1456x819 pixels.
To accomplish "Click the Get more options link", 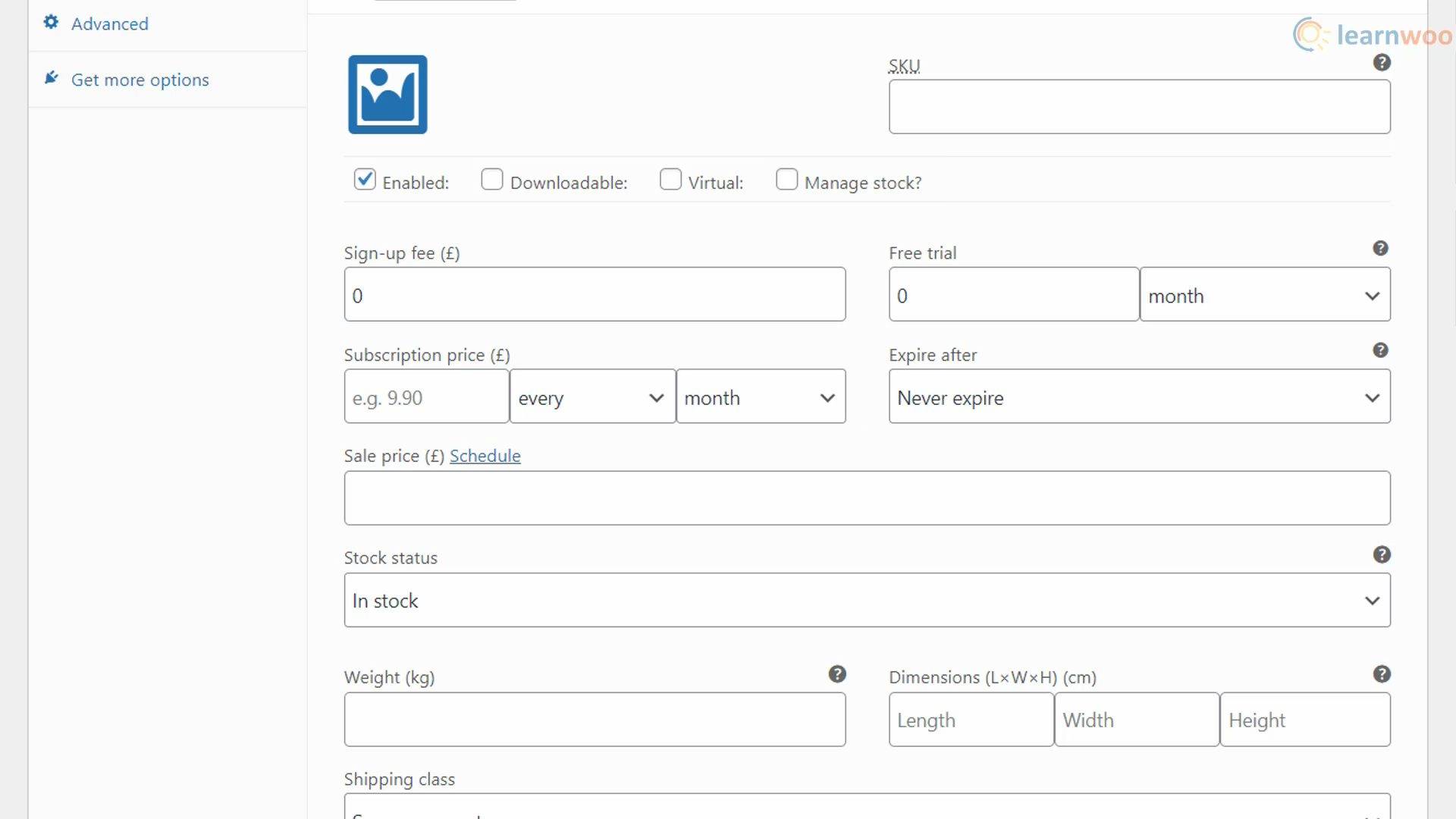I will pyautogui.click(x=140, y=80).
